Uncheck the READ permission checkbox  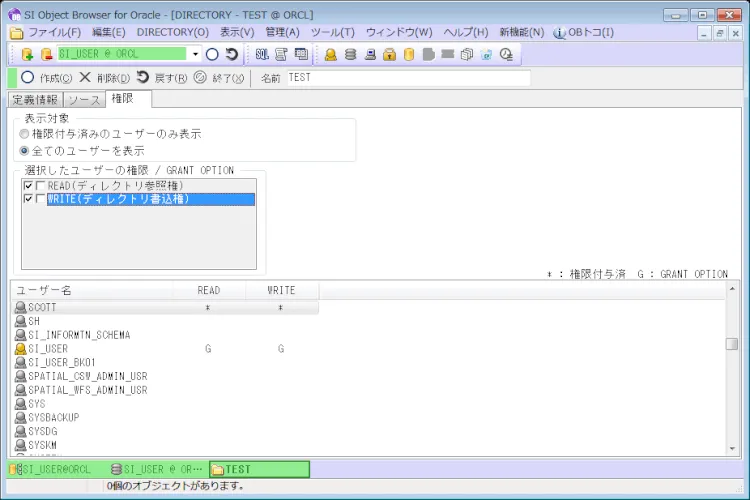pyautogui.click(x=29, y=186)
